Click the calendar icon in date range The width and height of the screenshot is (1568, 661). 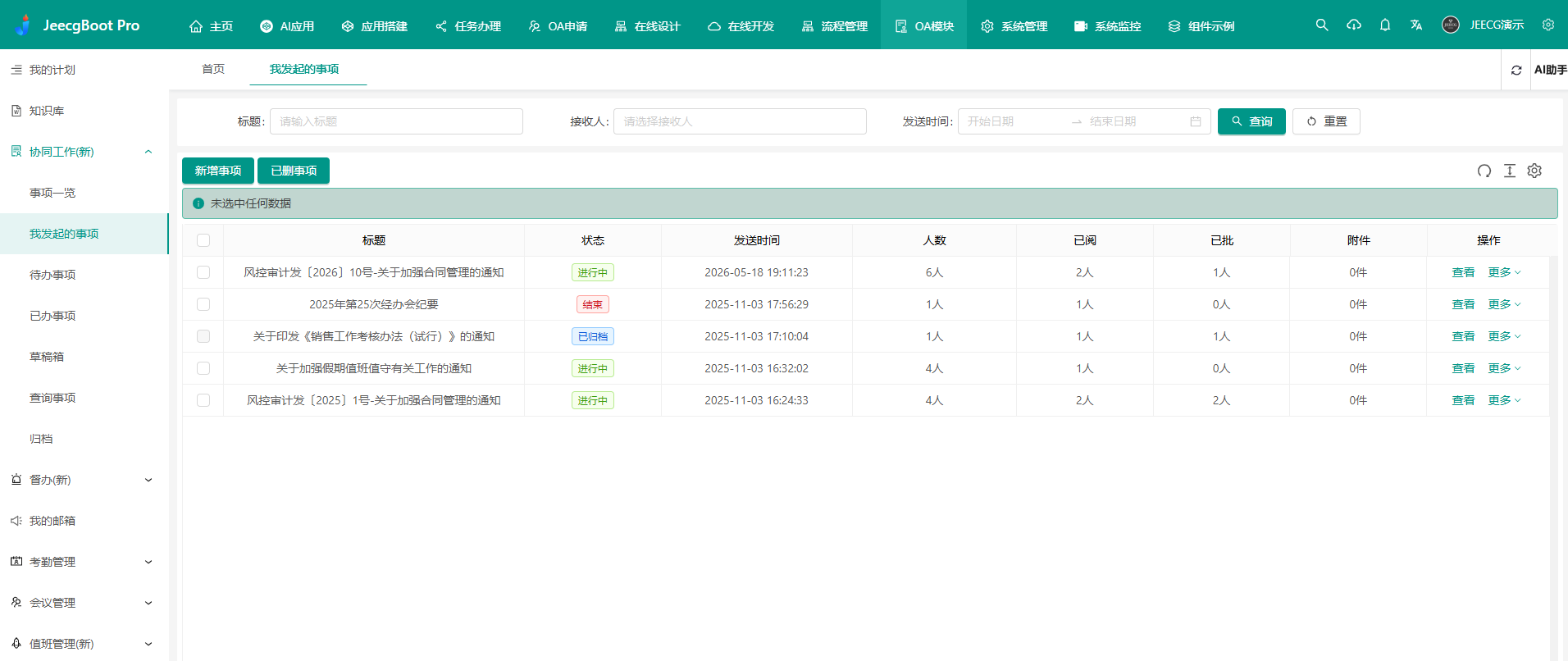(1196, 121)
